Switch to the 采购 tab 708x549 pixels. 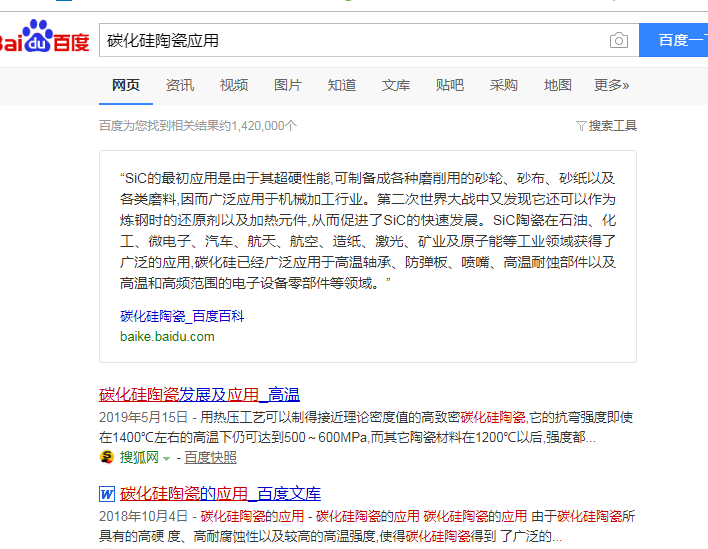tap(504, 85)
